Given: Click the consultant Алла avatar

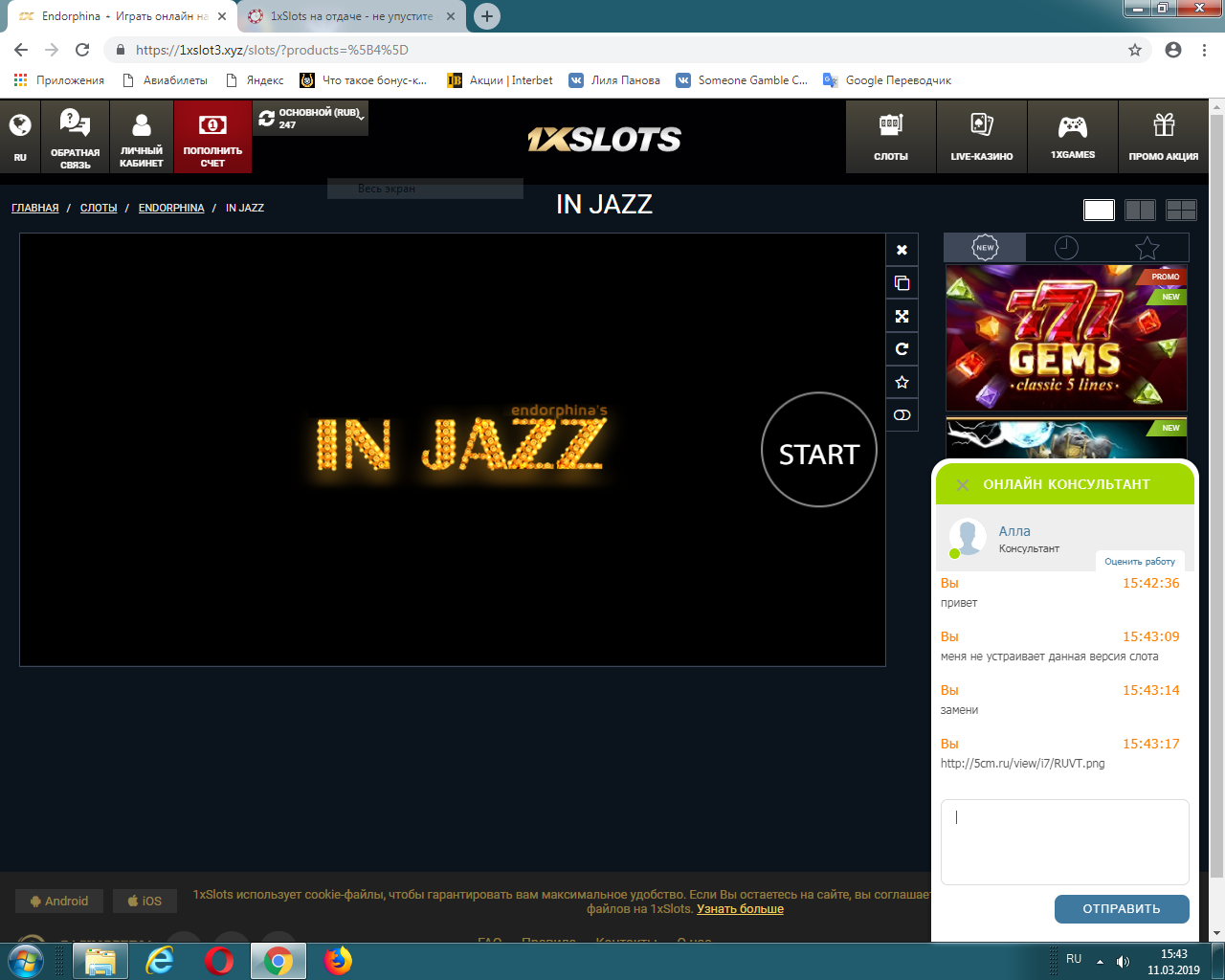Looking at the screenshot, I should [x=968, y=538].
